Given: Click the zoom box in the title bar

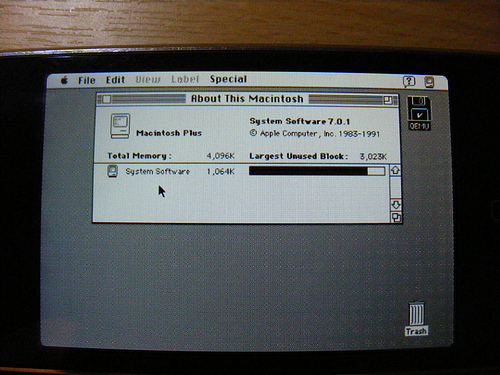Looking at the screenshot, I should click(388, 100).
